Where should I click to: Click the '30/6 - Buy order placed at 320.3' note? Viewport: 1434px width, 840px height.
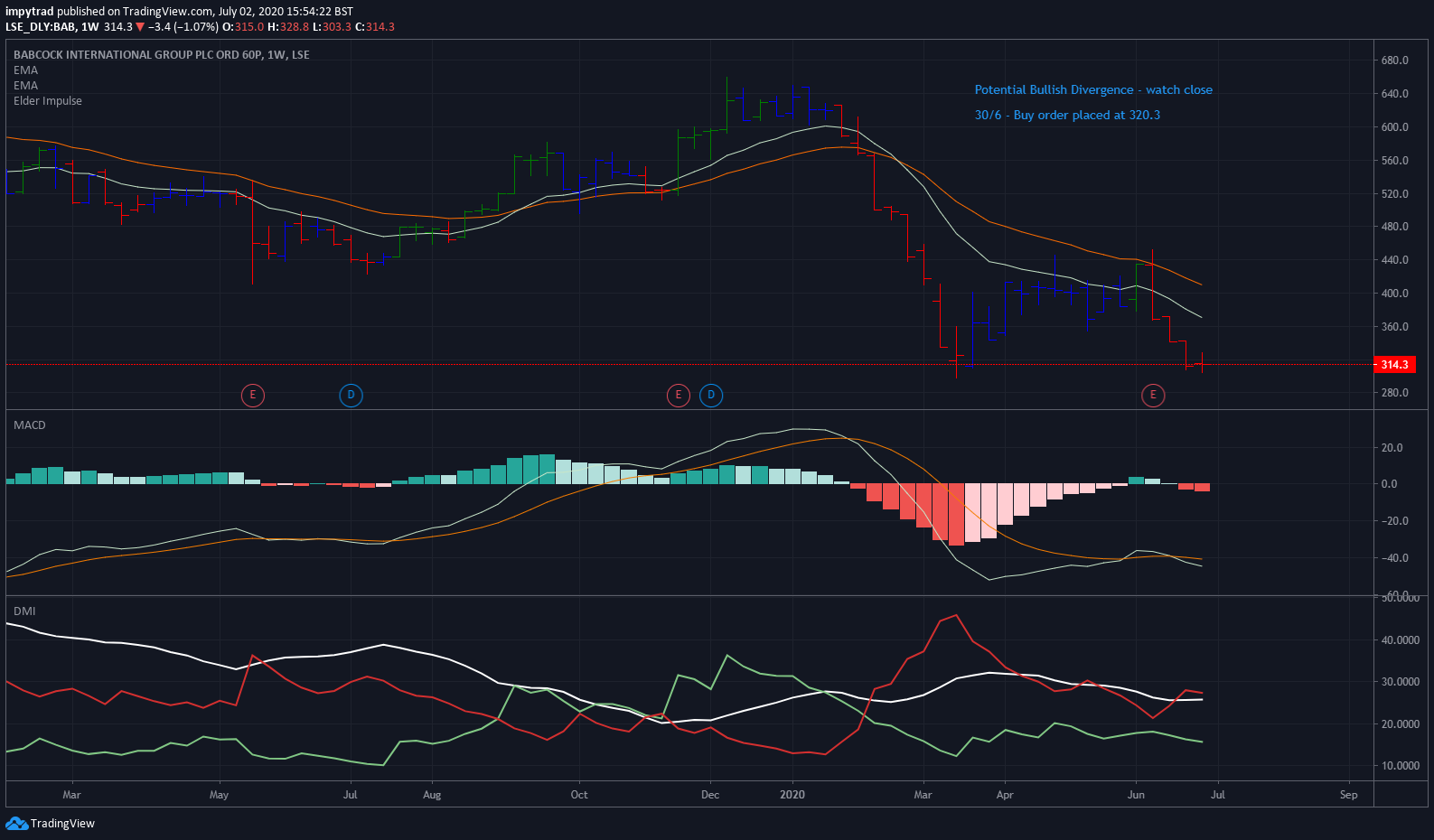pyautogui.click(x=1067, y=116)
